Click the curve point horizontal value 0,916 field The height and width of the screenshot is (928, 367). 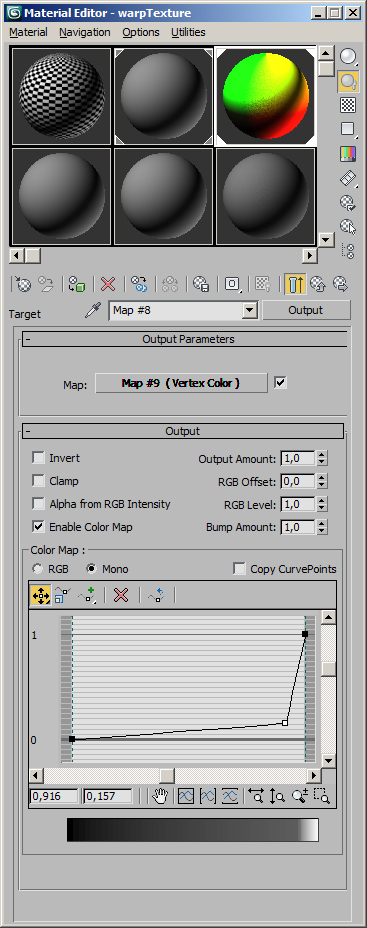54,797
